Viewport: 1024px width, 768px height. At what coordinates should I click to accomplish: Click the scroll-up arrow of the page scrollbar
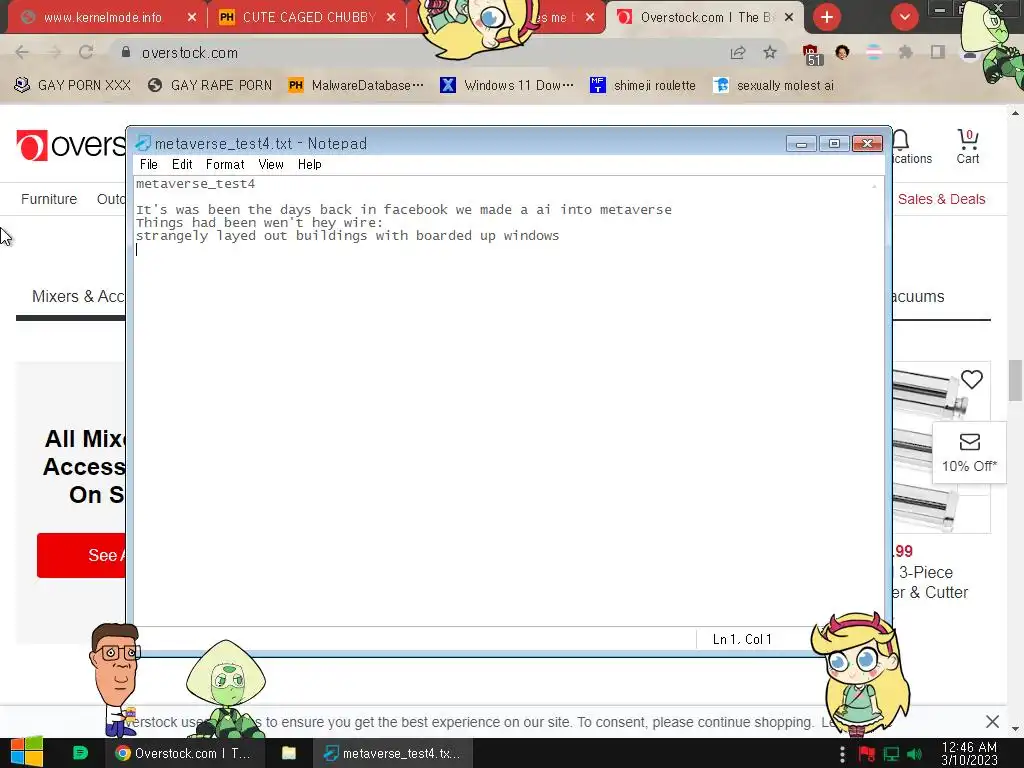(x=1016, y=112)
